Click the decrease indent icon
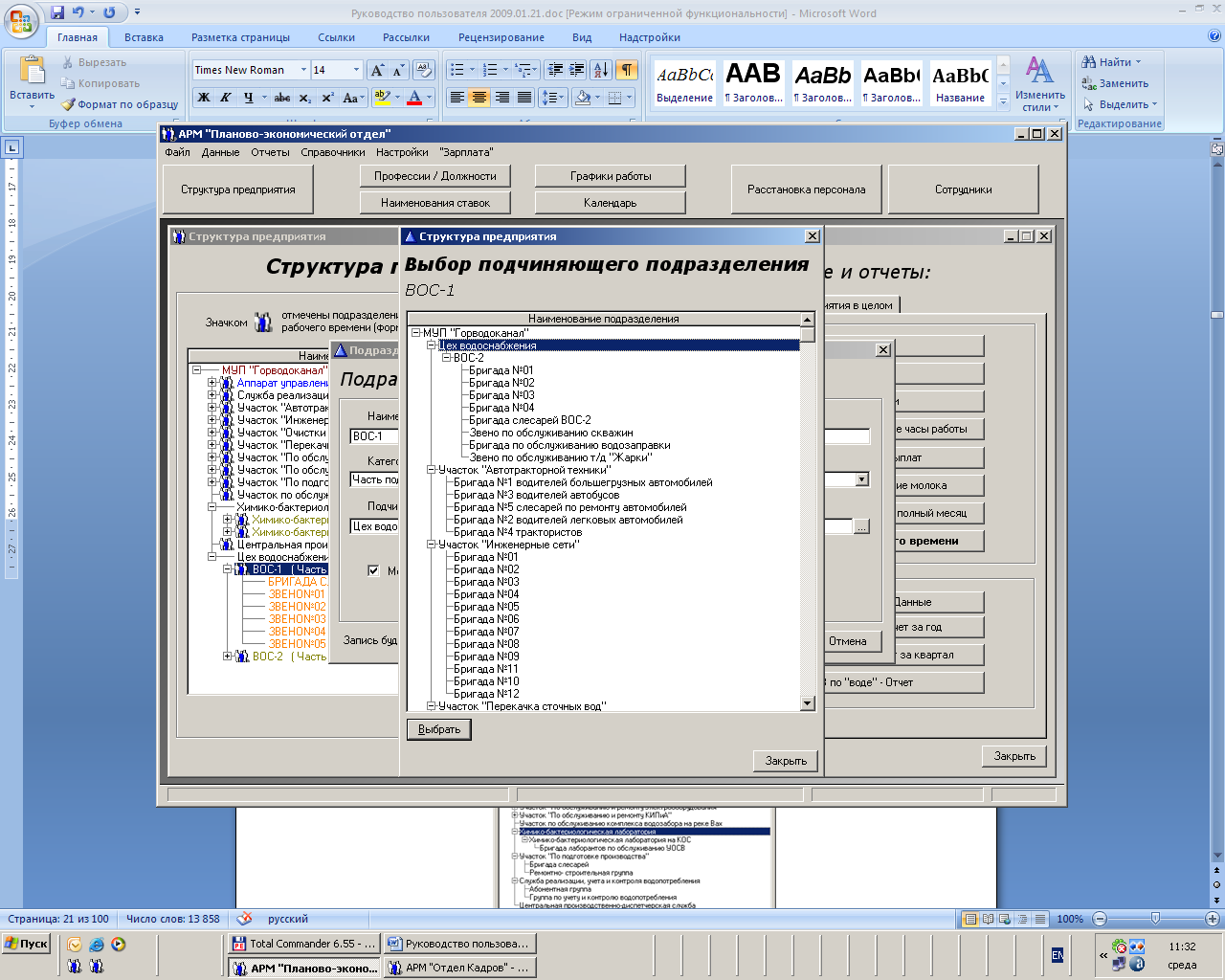The width and height of the screenshot is (1225, 980). (x=555, y=70)
